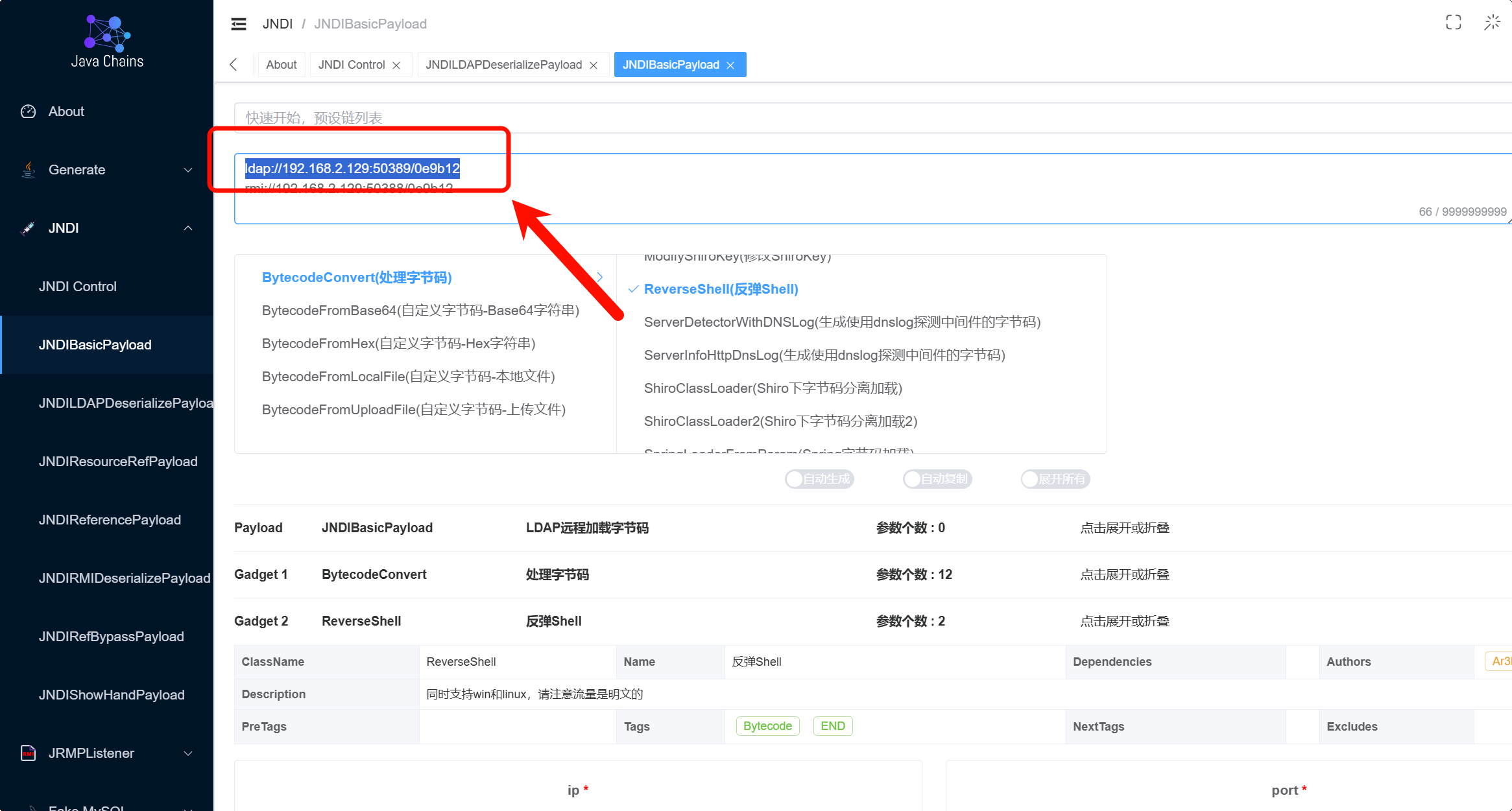
Task: Toggle the 自动复制 switch
Action: point(937,479)
